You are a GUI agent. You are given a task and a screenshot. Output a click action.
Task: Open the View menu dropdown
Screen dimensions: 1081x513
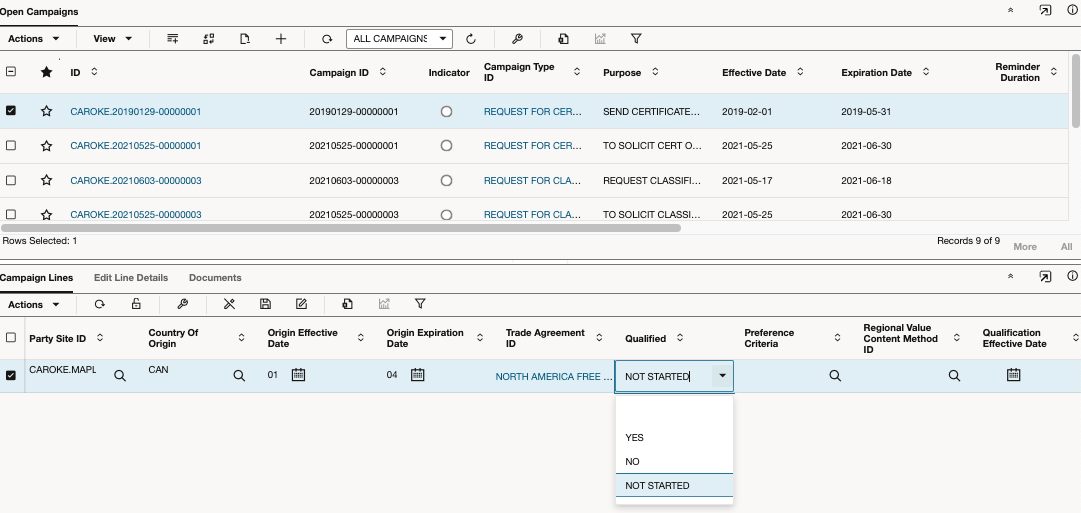point(112,39)
